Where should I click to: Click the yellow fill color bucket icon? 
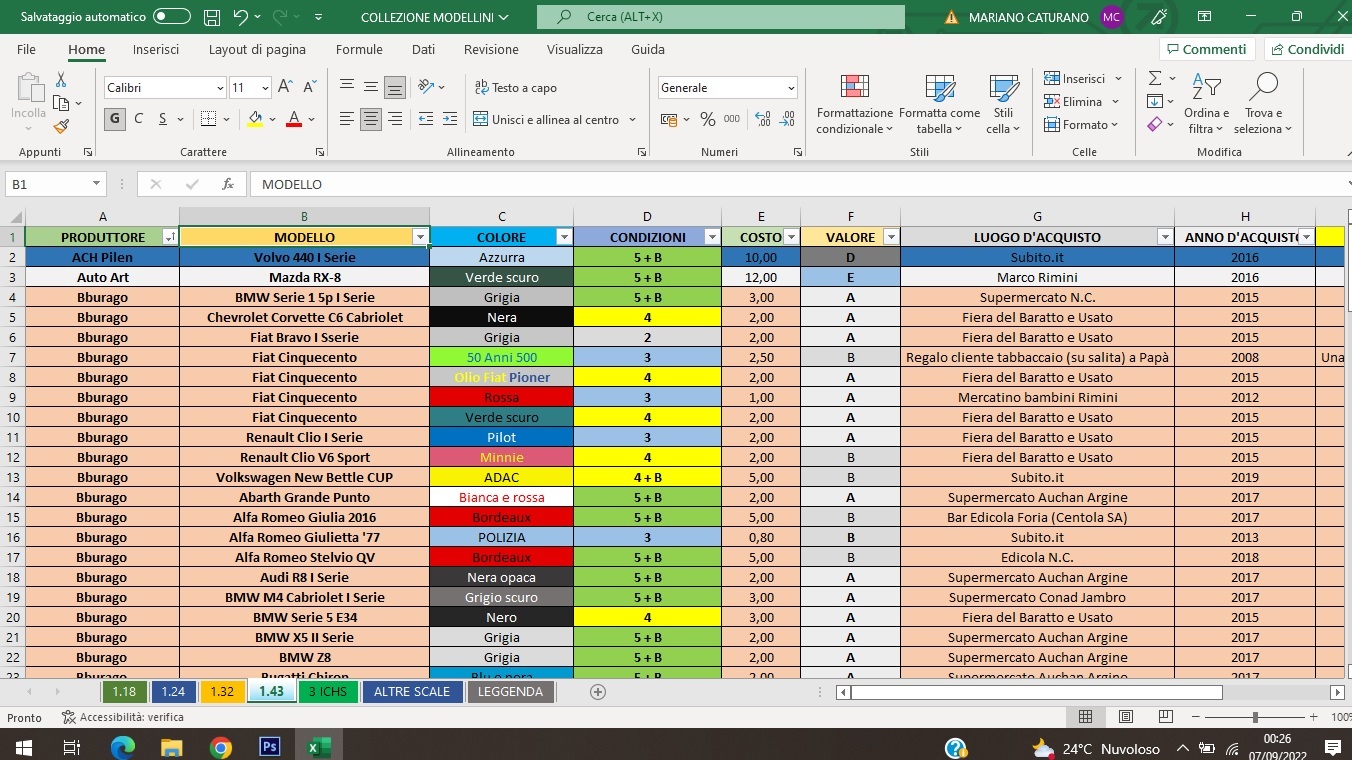[255, 119]
